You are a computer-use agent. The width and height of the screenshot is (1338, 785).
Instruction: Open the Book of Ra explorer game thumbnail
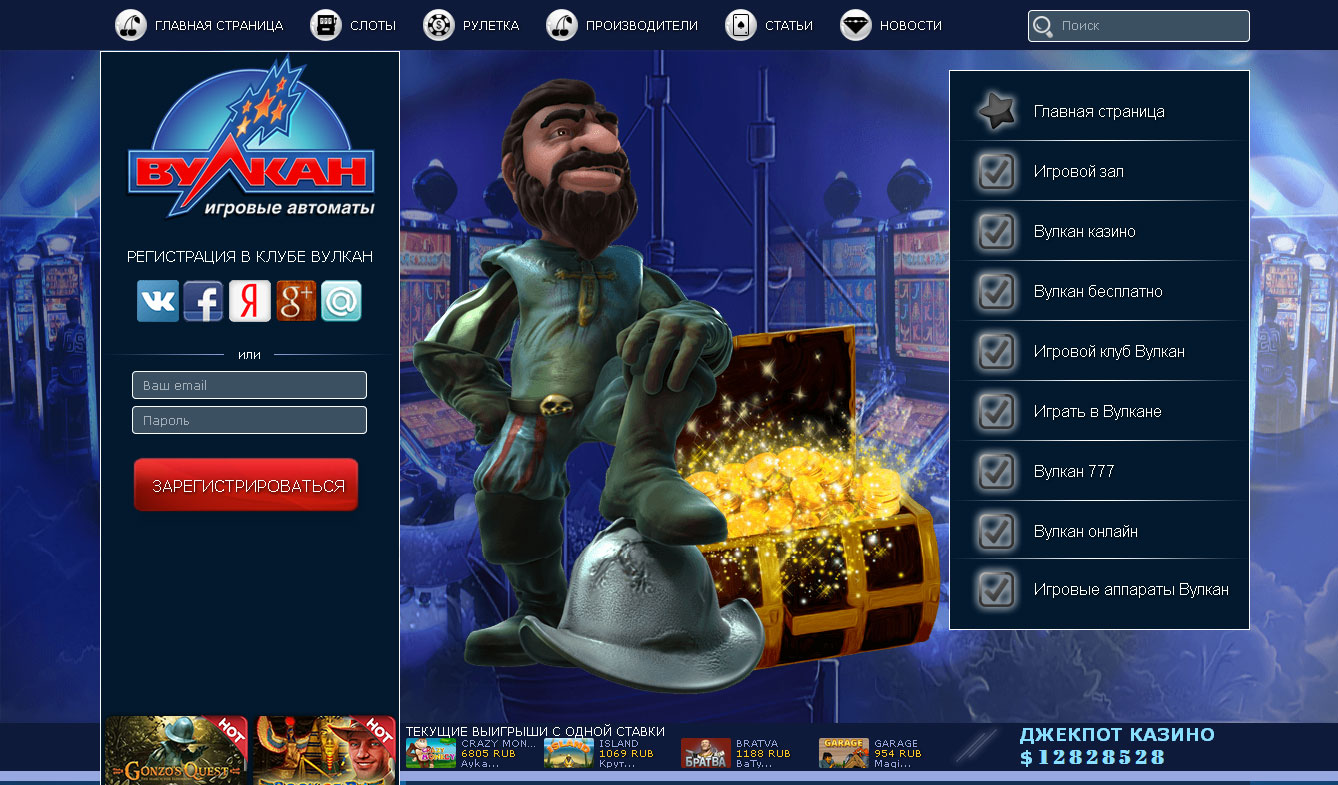click(x=324, y=750)
